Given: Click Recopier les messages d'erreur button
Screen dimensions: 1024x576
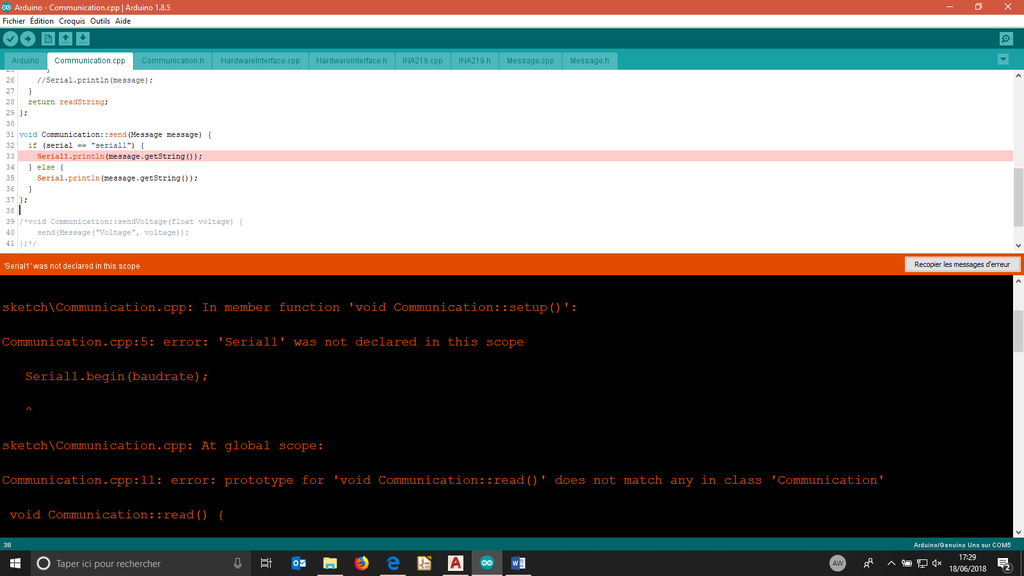Looking at the screenshot, I should click(962, 264).
